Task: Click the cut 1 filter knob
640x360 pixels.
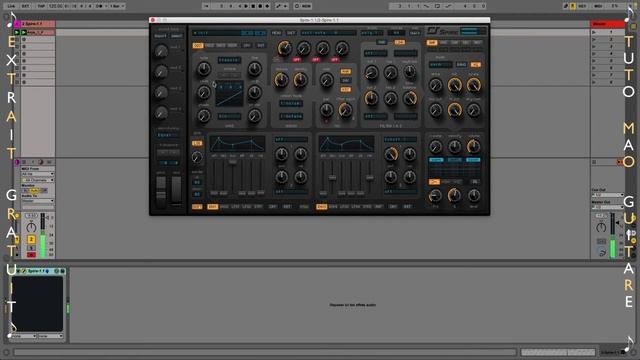Action: (x=371, y=73)
